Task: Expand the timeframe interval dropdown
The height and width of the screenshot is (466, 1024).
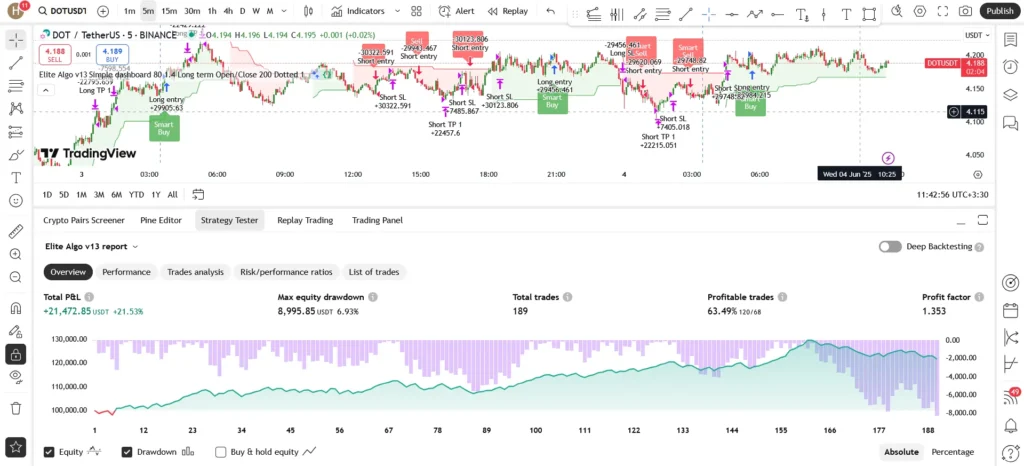Action: [285, 11]
